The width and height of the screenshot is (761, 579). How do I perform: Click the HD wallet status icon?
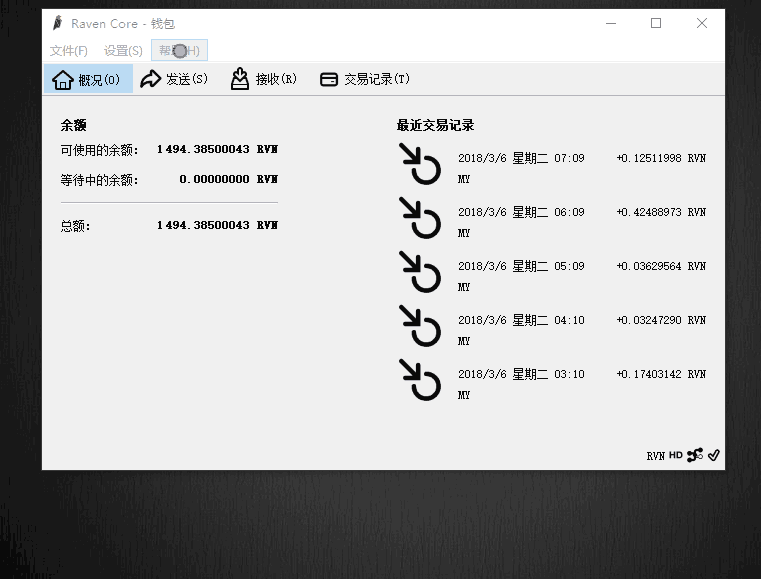[x=676, y=455]
